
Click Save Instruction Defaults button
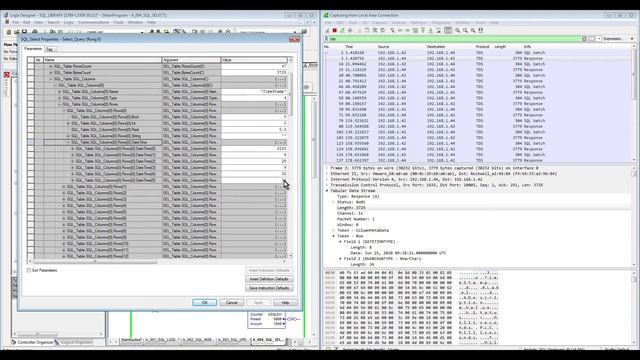coord(269,288)
